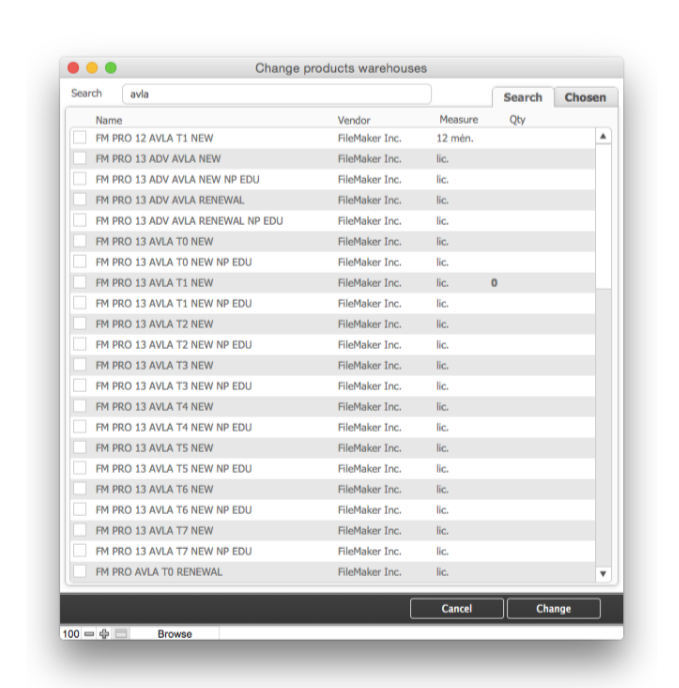Screen dimensions: 679x688
Task: Tick checkbox for FM PRO 13 ADV AVLA RENEWAL
Action: pyautogui.click(x=79, y=200)
